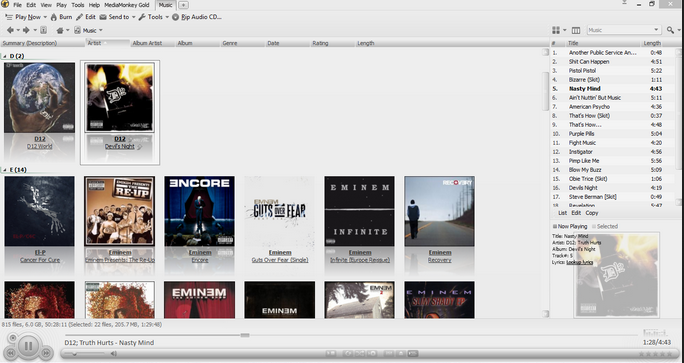Click the Send to envelope icon
The width and height of the screenshot is (684, 363).
(103, 17)
